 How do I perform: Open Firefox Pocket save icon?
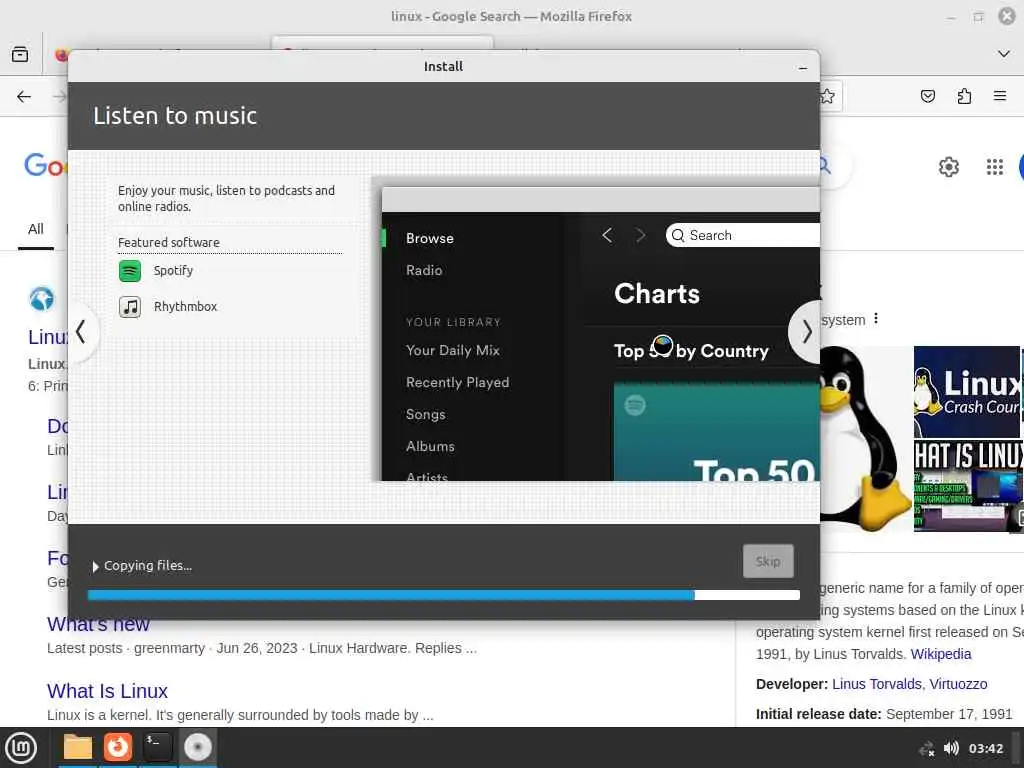click(x=927, y=97)
